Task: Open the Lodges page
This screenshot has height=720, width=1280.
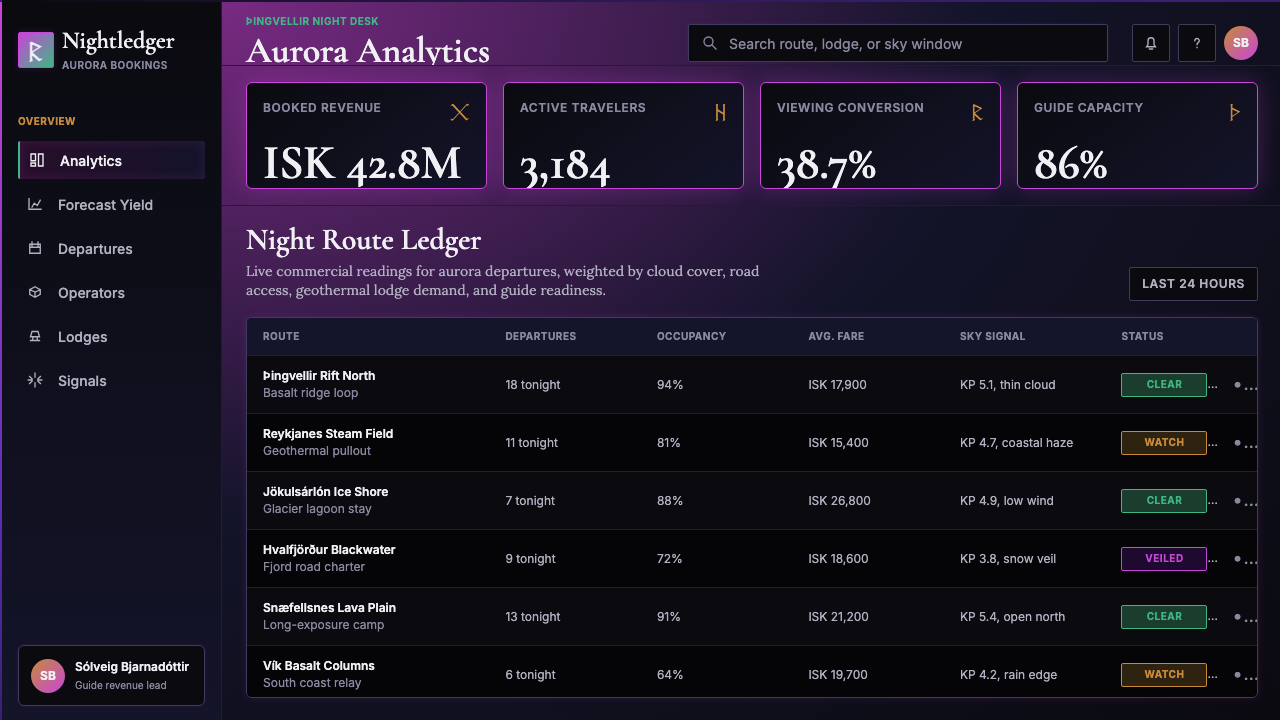Action: [x=111, y=336]
